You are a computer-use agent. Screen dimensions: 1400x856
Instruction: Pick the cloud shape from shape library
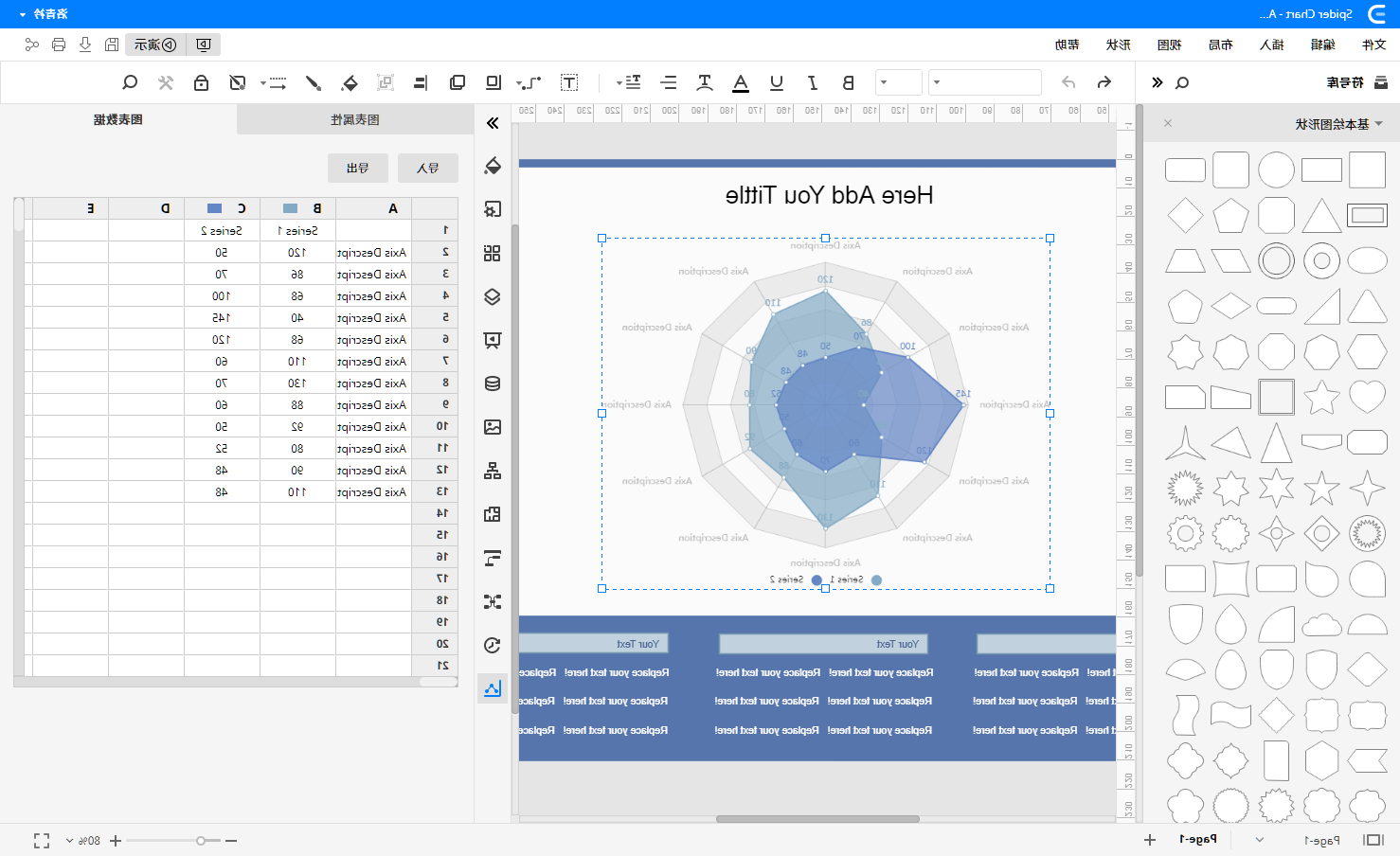coord(1321,625)
